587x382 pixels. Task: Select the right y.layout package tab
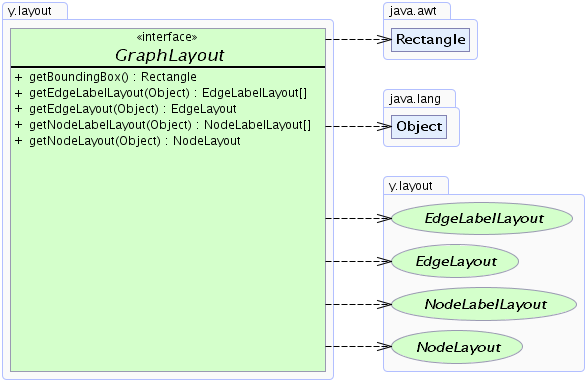(x=416, y=185)
